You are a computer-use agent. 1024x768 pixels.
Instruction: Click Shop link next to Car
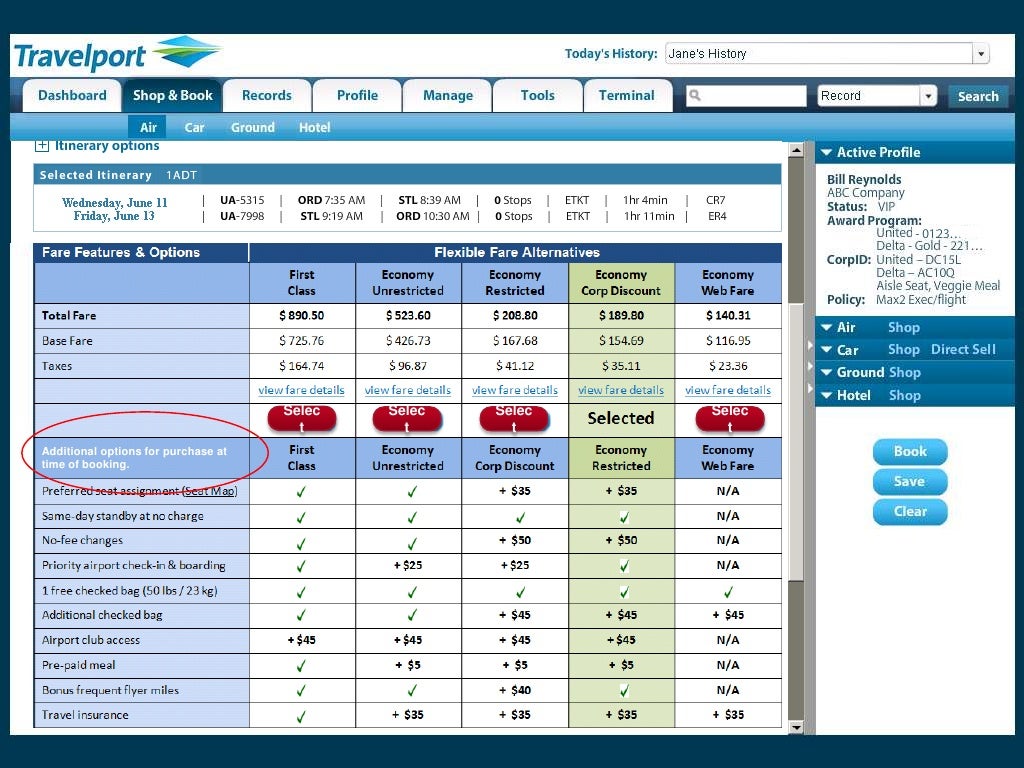(904, 349)
